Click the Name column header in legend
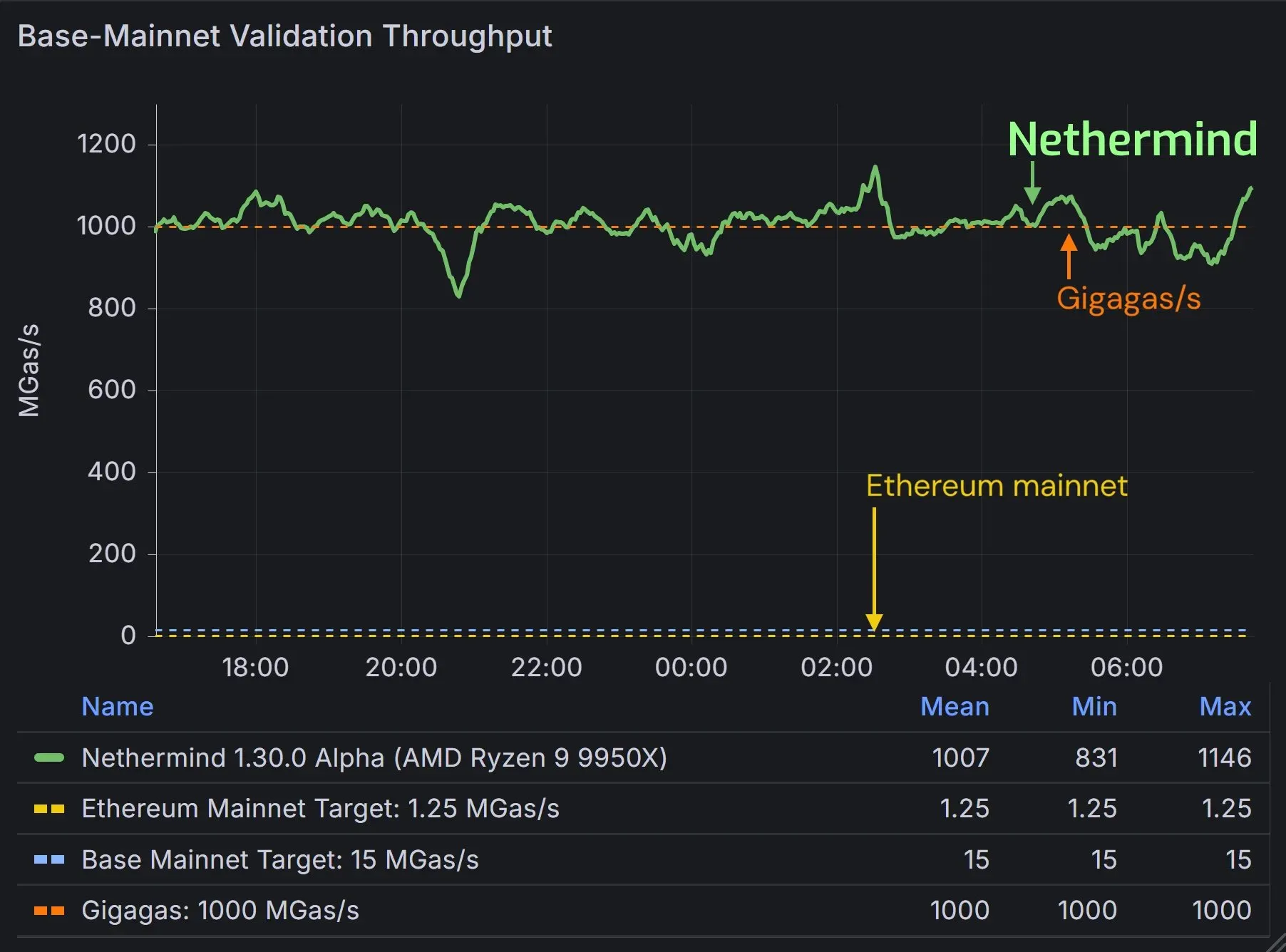1286x952 pixels. click(x=118, y=706)
